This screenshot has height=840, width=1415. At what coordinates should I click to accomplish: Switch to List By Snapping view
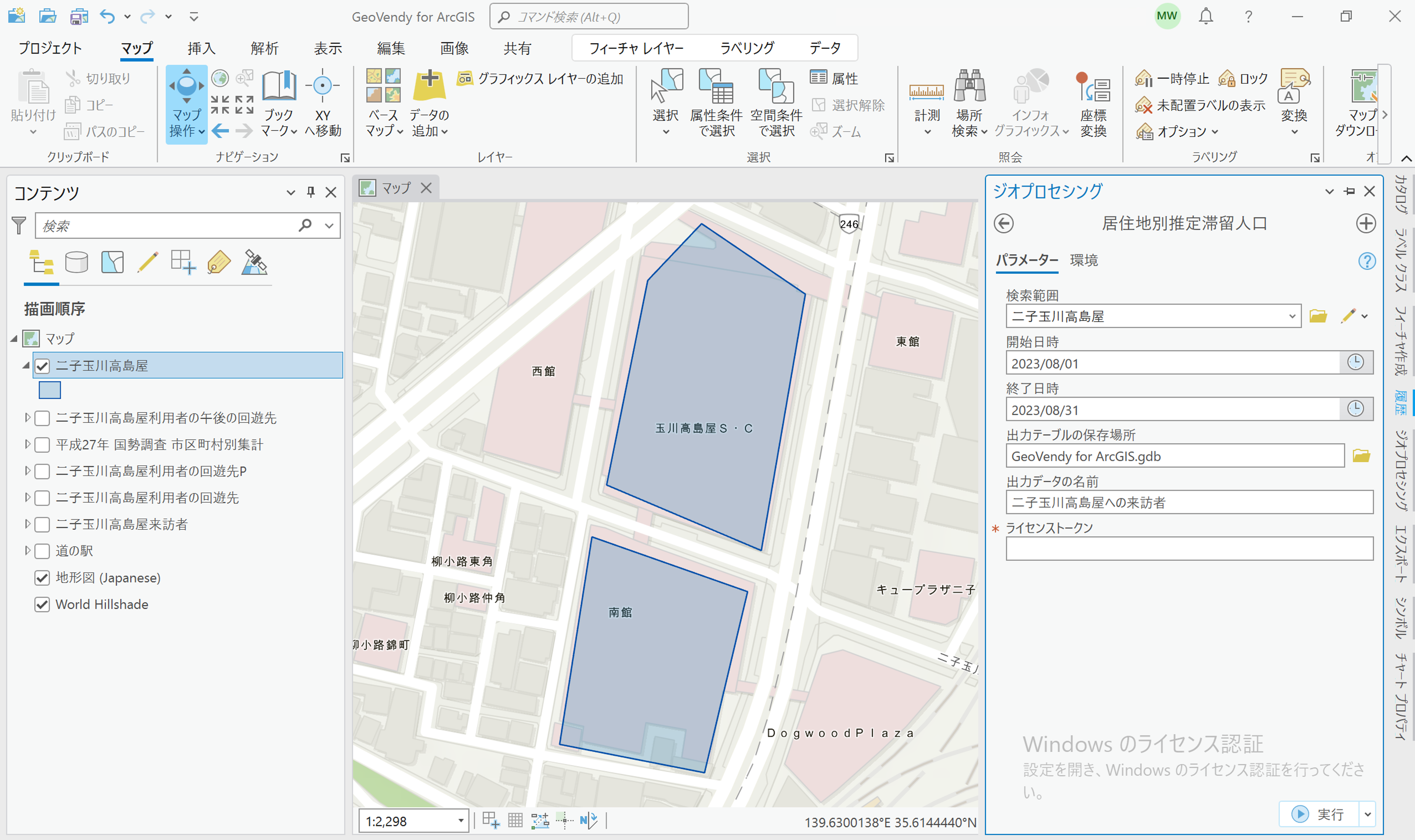coord(183,263)
